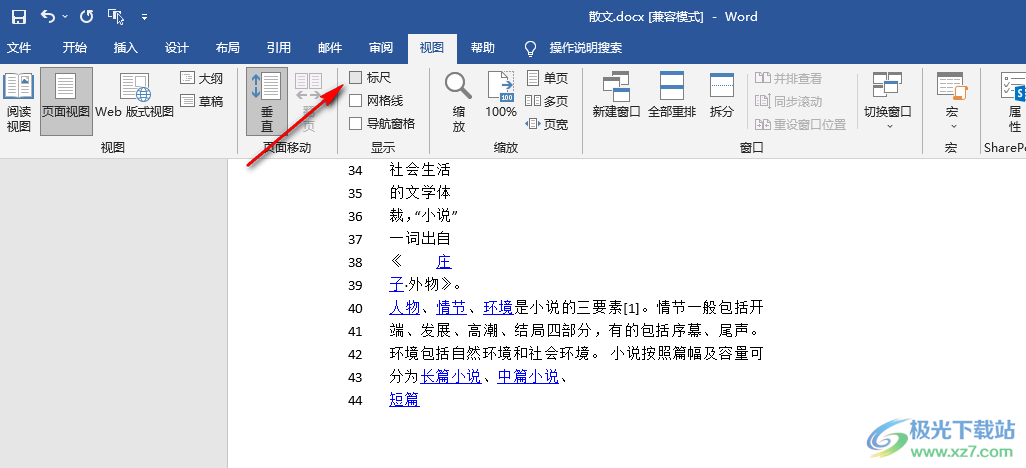
Task: Click the 操作说明搜索 search box
Action: point(586,48)
